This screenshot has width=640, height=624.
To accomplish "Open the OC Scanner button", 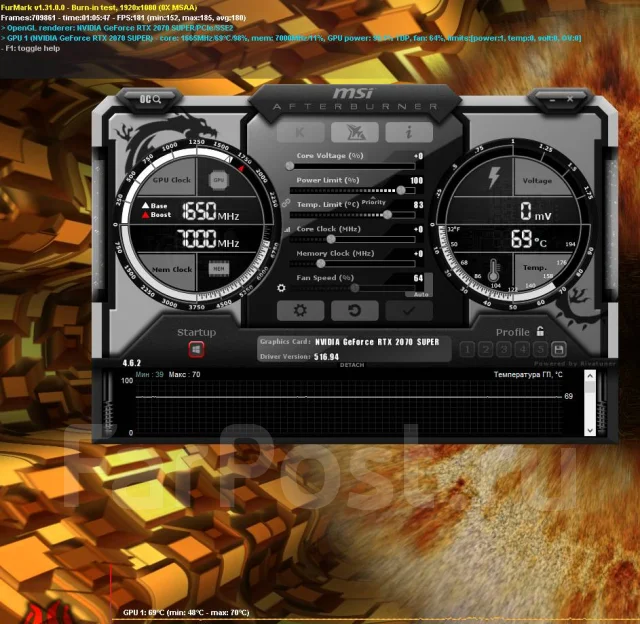I will tap(150, 99).
